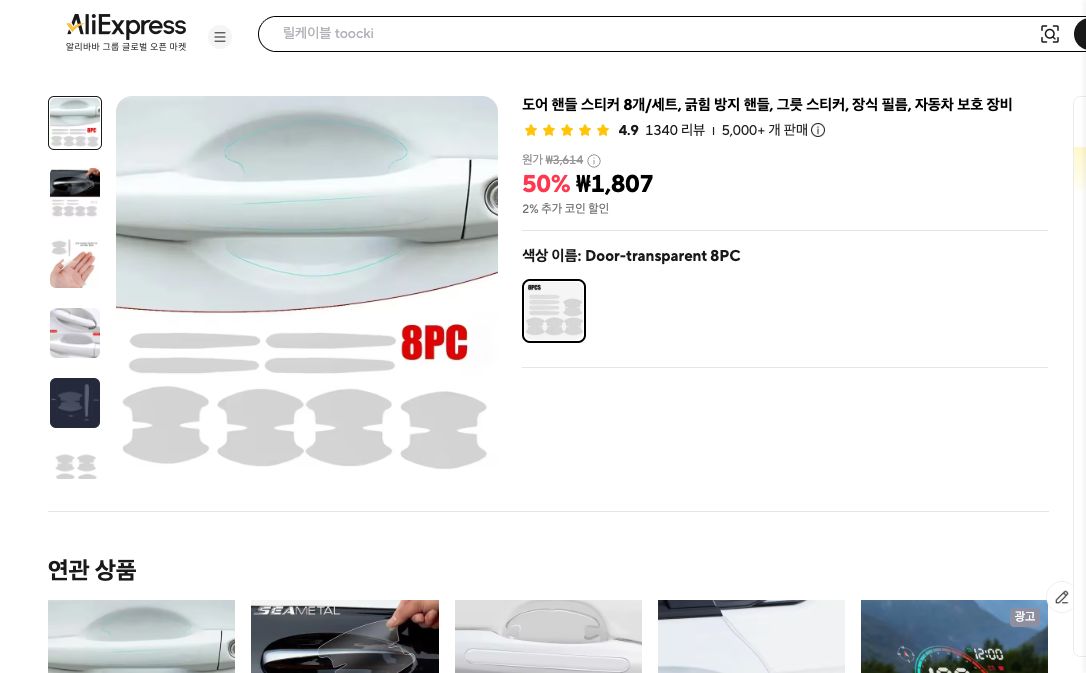This screenshot has width=1086, height=673.
Task: Select the first product thumbnail in the gallery
Action: [x=75, y=123]
